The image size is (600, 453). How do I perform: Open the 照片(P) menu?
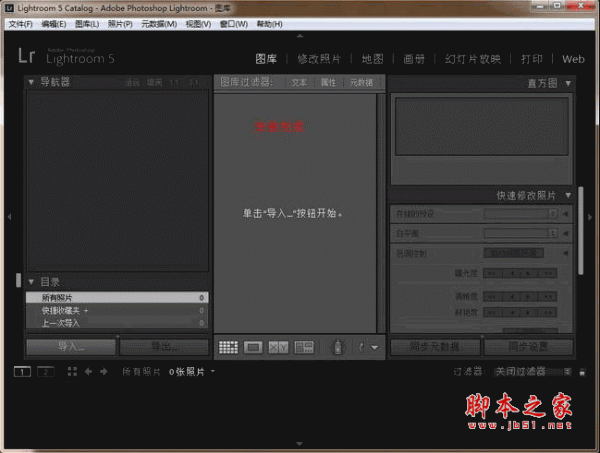(x=120, y=24)
